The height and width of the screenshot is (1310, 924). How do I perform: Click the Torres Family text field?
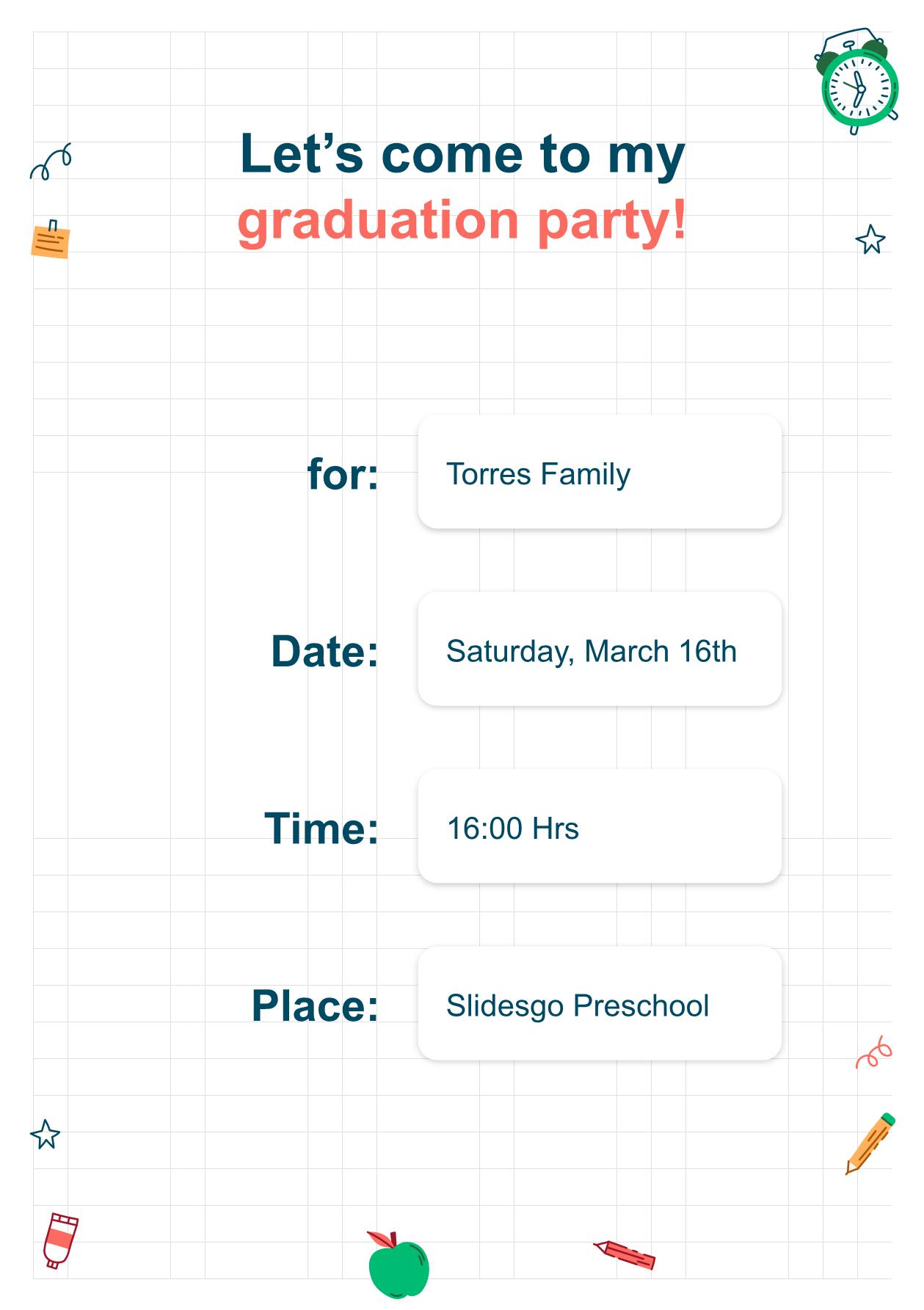(600, 472)
